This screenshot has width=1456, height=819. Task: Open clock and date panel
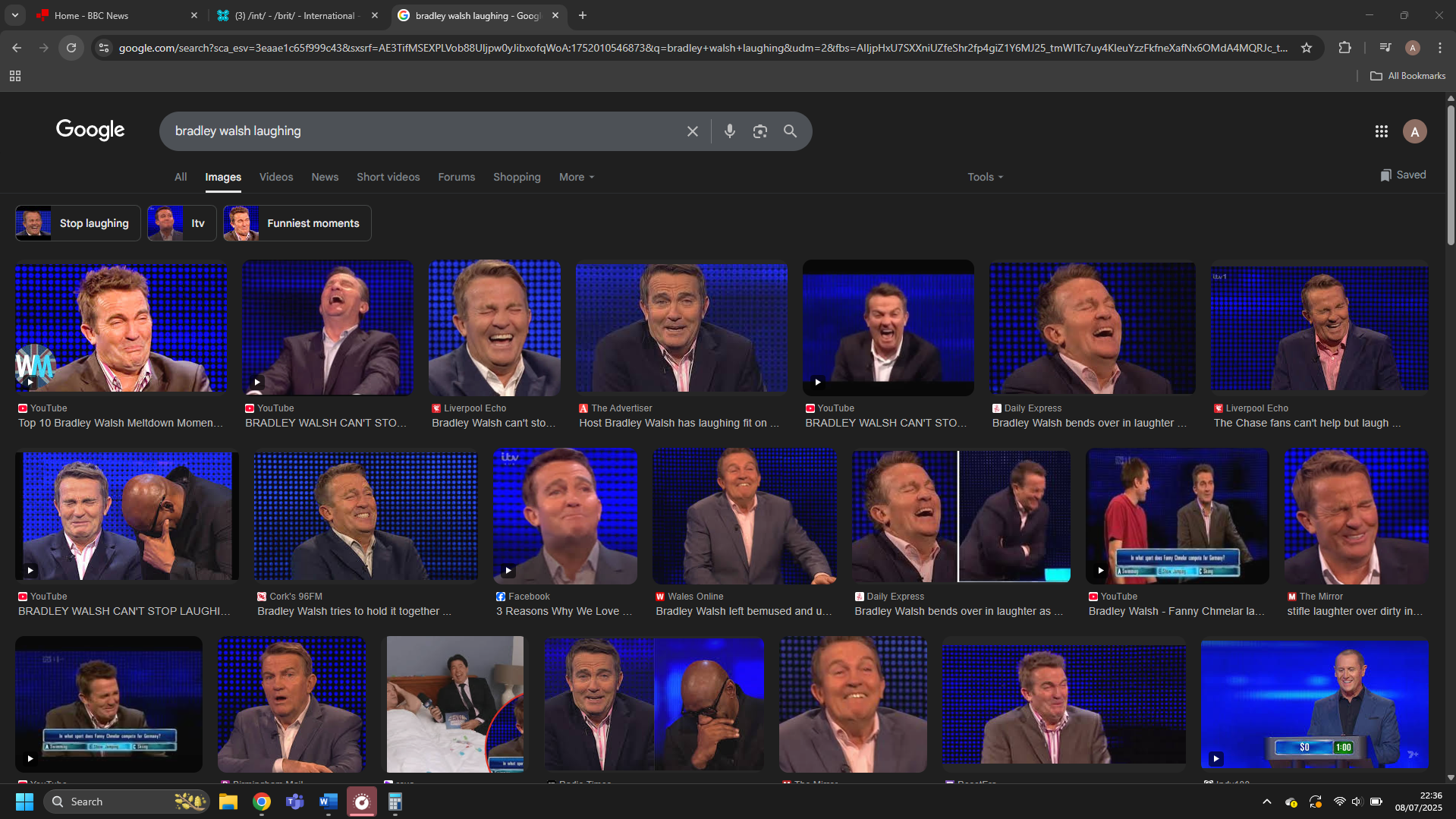click(1418, 802)
